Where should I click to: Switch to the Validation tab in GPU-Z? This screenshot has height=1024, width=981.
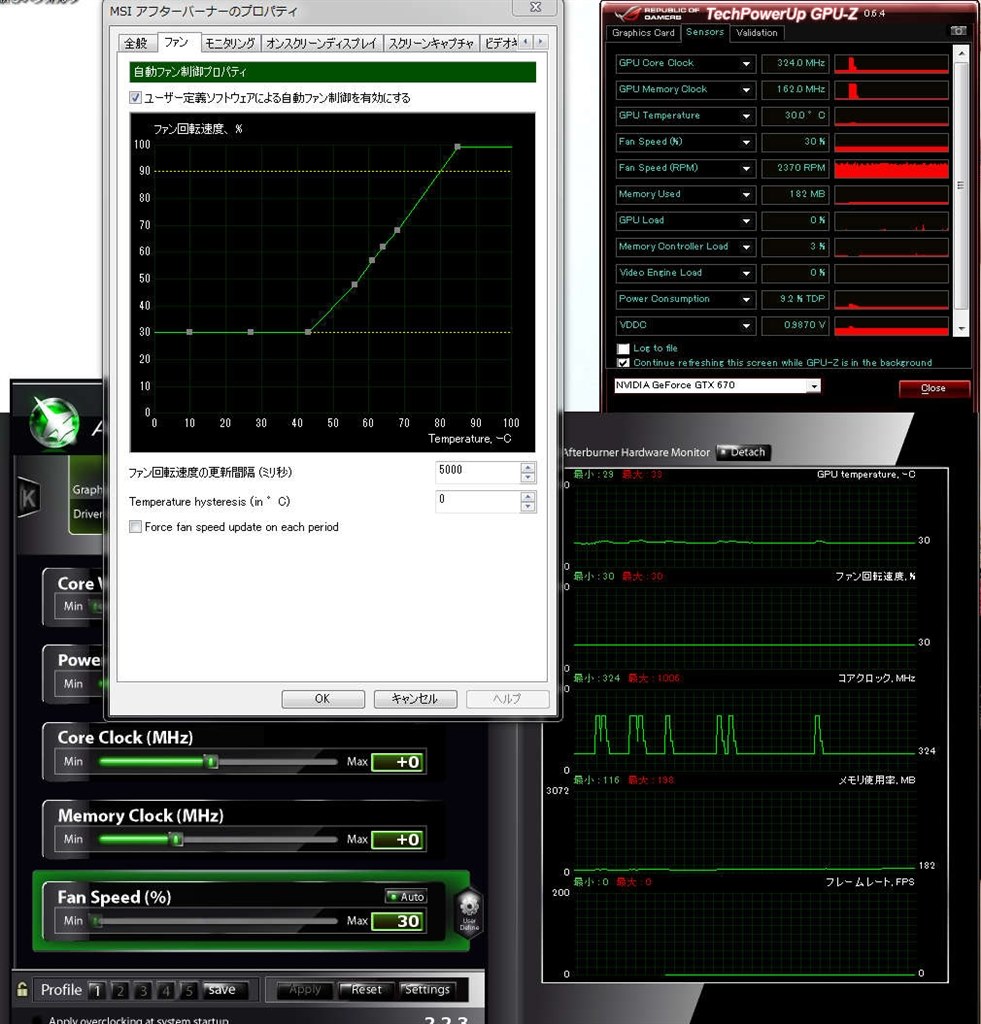point(756,33)
